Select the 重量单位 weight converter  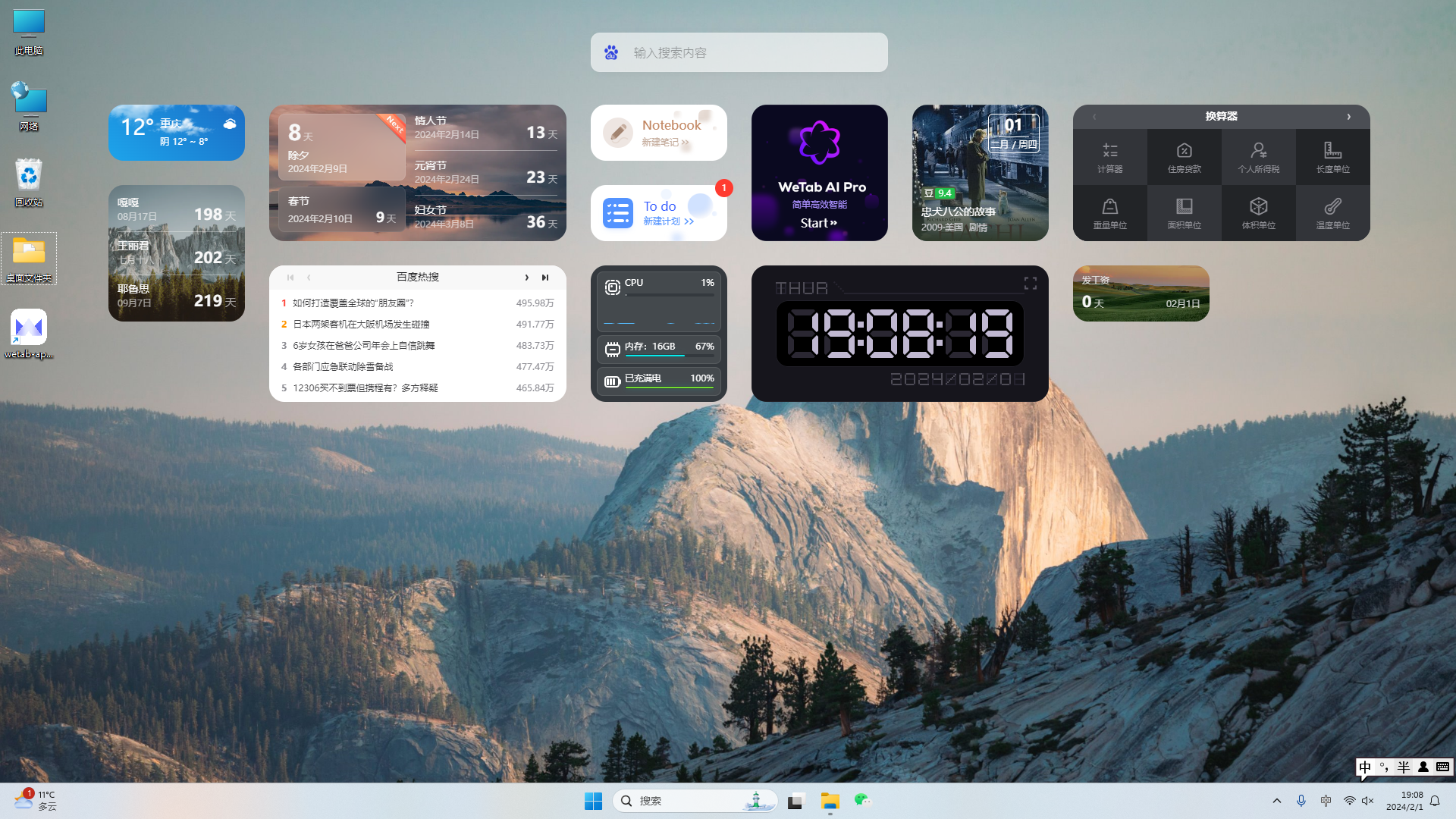[x=1109, y=213]
